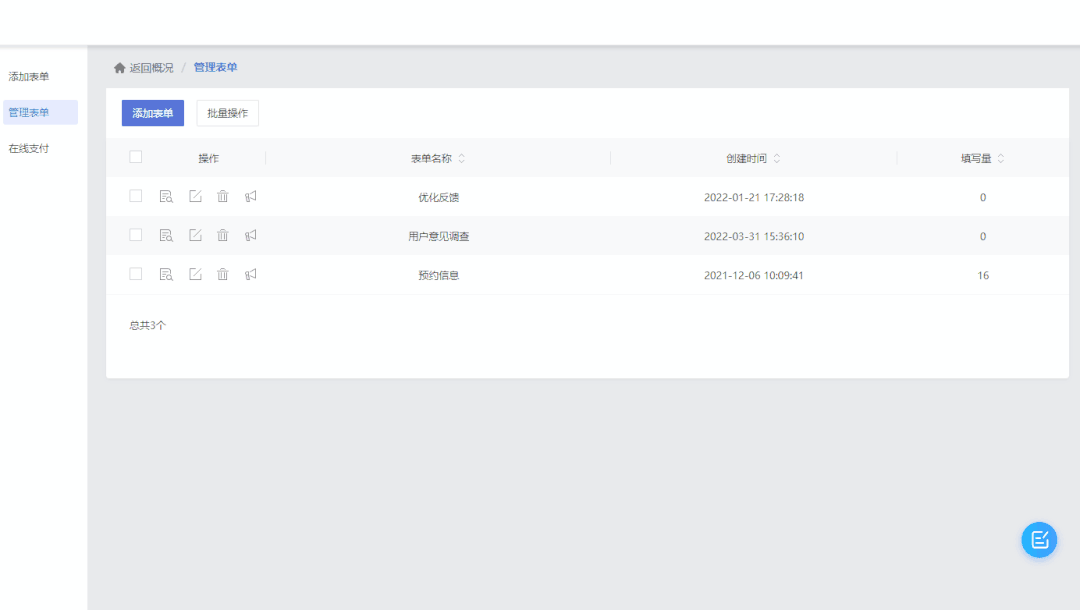Screen dimensions: 1080x610
Task: Open 添加表单 in the sidebar
Action: pyautogui.click(x=29, y=76)
